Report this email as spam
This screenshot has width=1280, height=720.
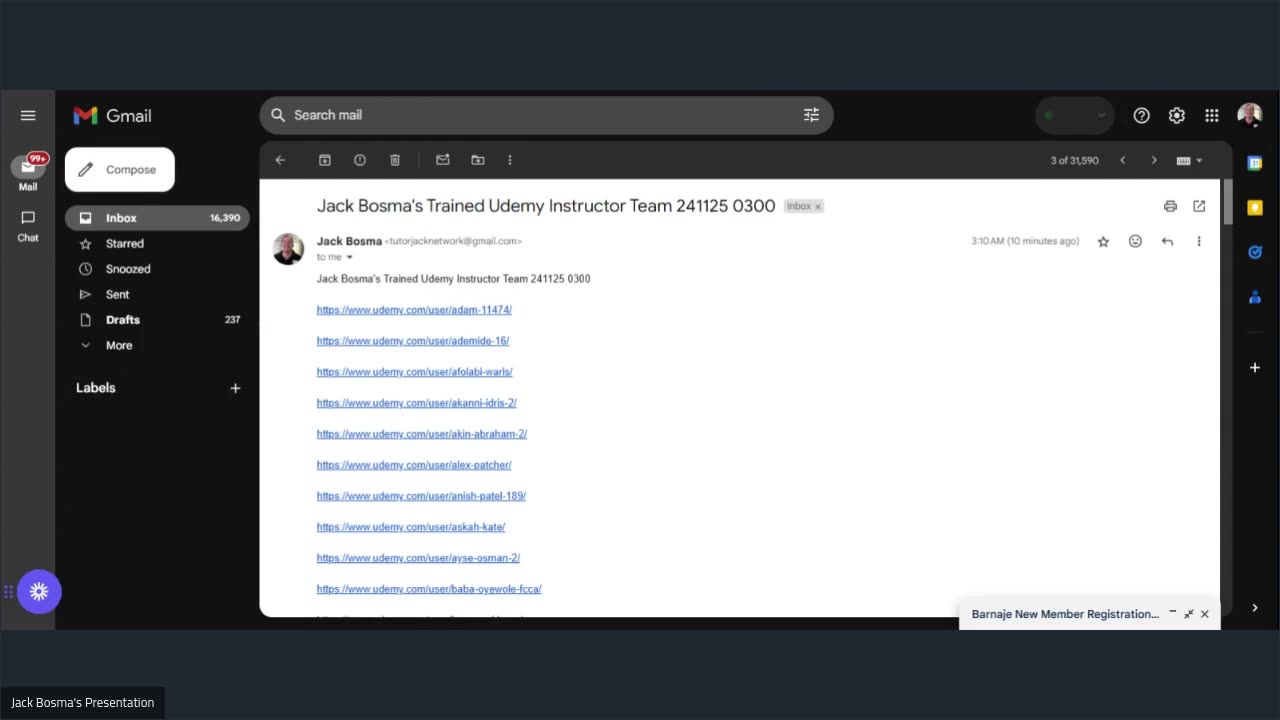pyautogui.click(x=360, y=160)
